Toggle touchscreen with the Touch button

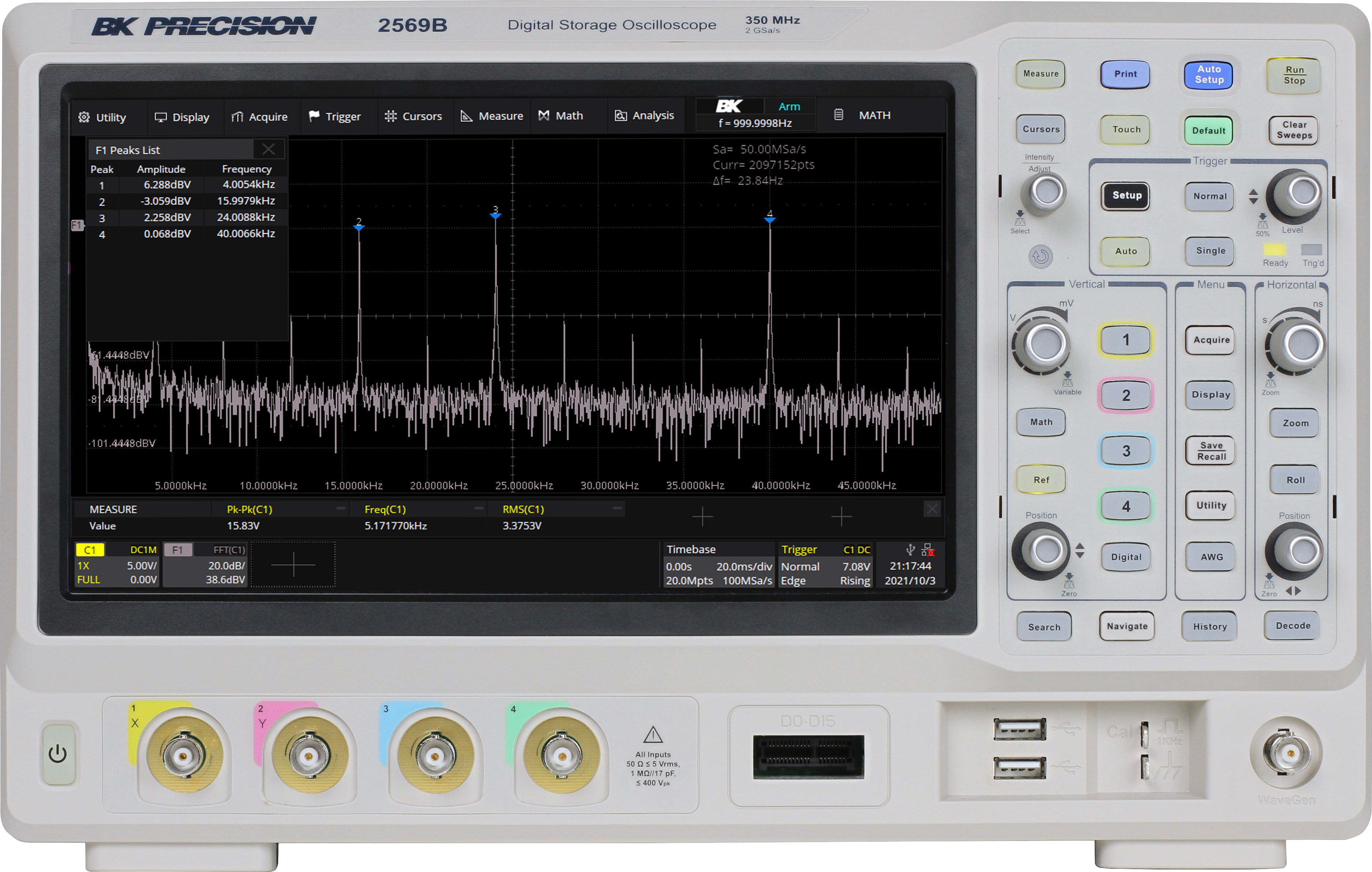coord(1125,129)
